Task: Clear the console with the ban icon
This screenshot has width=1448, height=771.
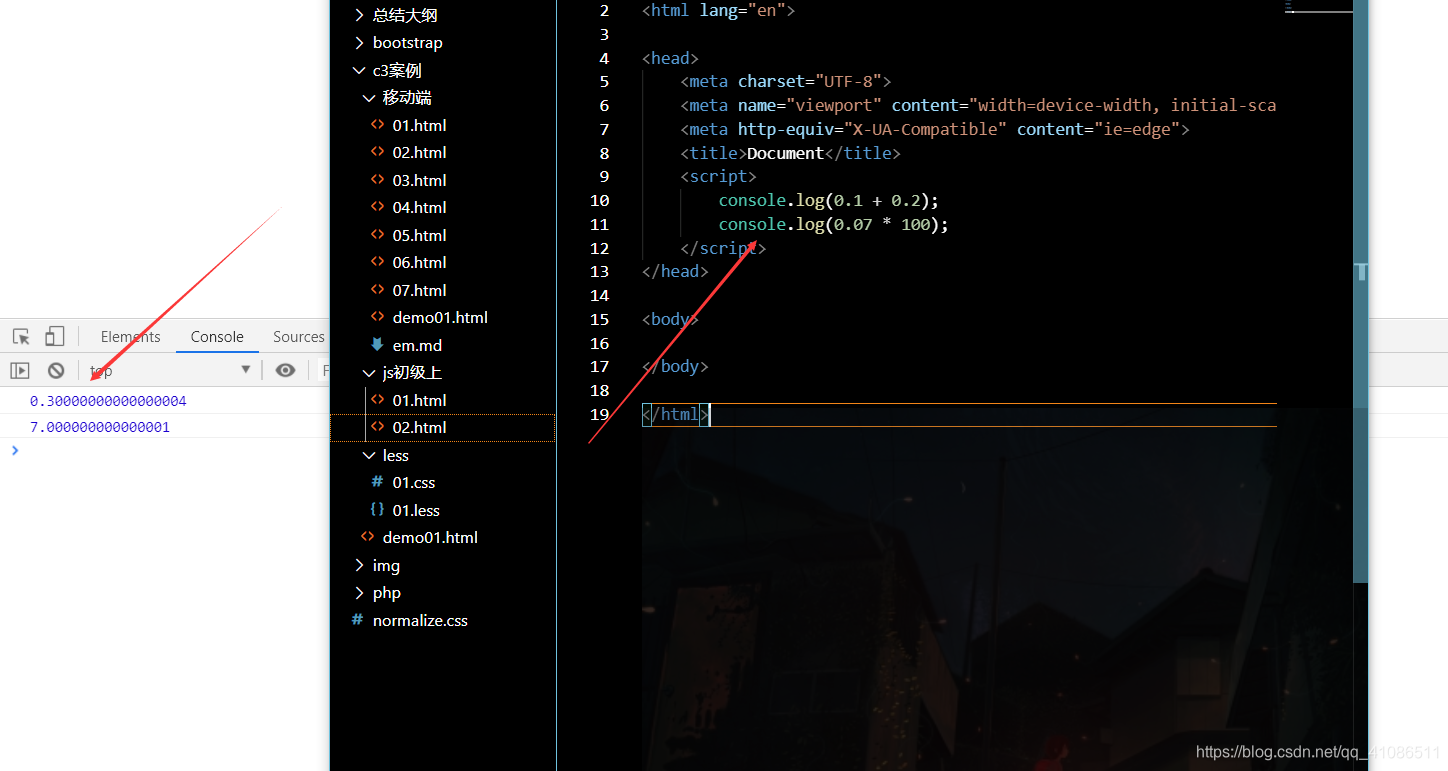Action: point(56,370)
